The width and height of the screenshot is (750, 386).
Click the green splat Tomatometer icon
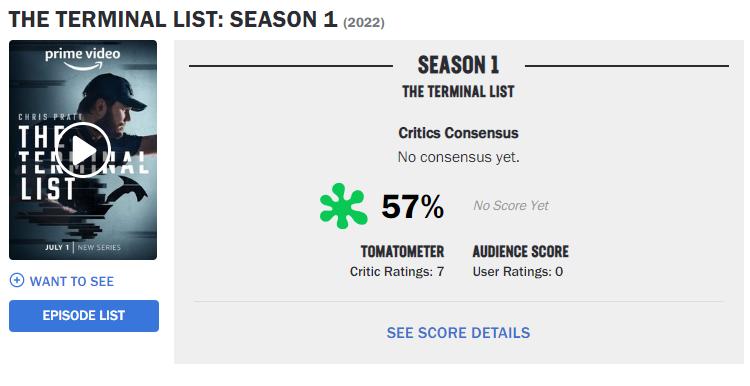(x=343, y=206)
